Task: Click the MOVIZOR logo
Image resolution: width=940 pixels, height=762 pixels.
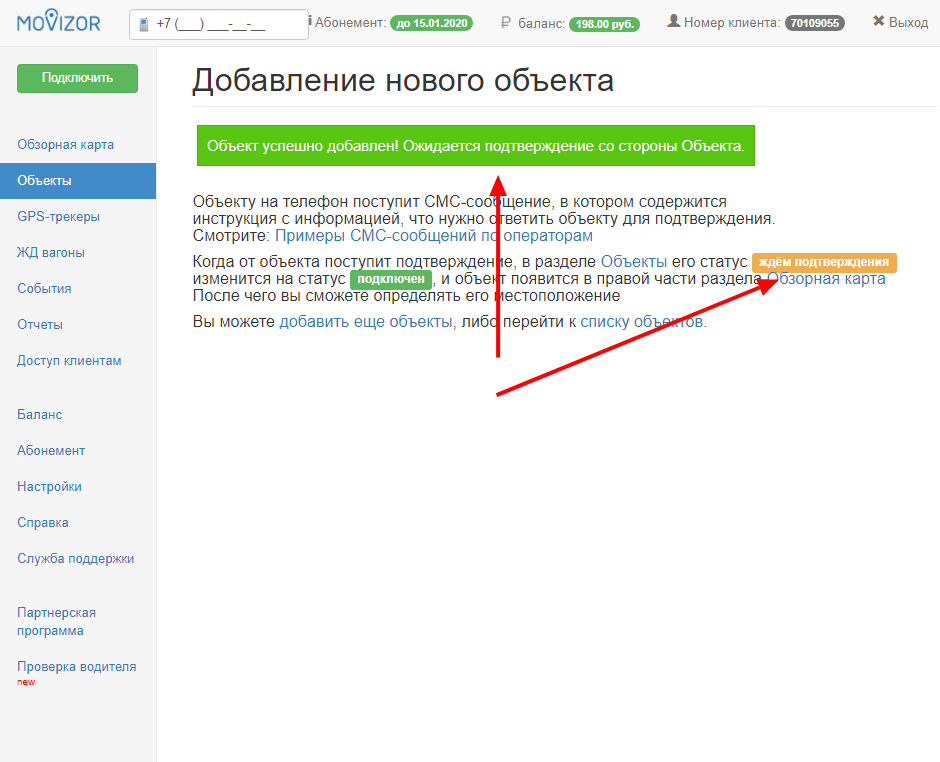Action: point(58,21)
